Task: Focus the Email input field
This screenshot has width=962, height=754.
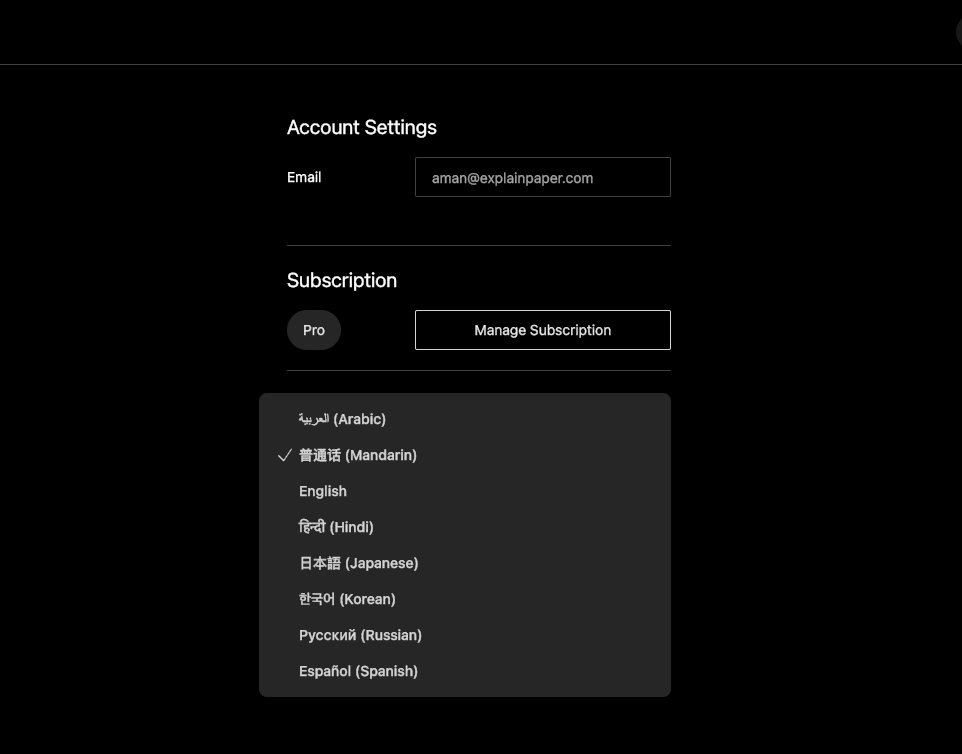Action: point(542,177)
